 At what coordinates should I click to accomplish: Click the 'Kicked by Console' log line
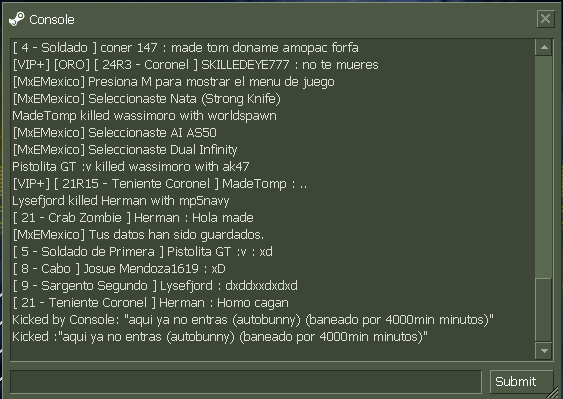[253, 319]
